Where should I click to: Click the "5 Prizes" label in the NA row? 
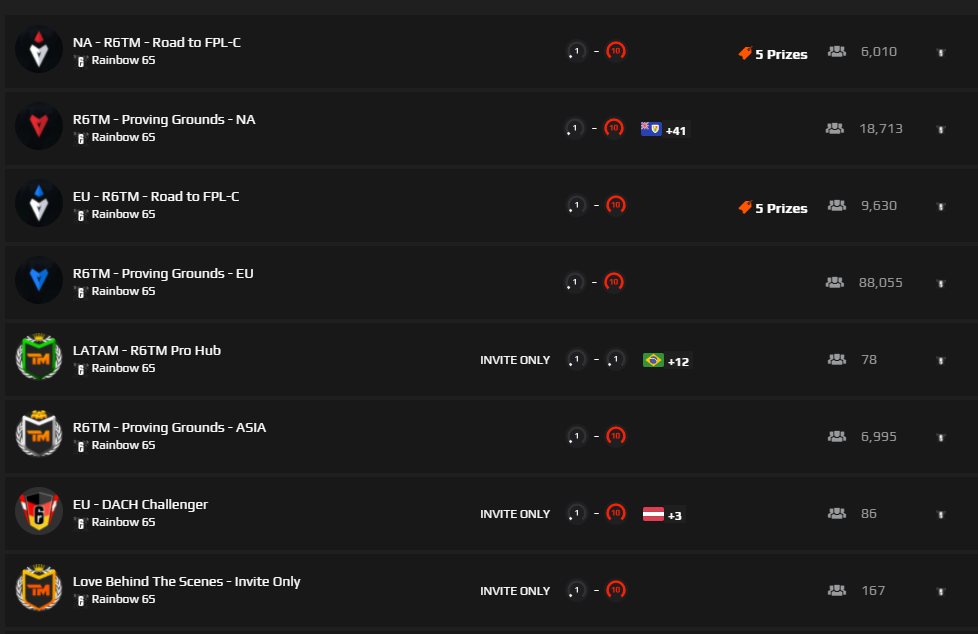(781, 54)
